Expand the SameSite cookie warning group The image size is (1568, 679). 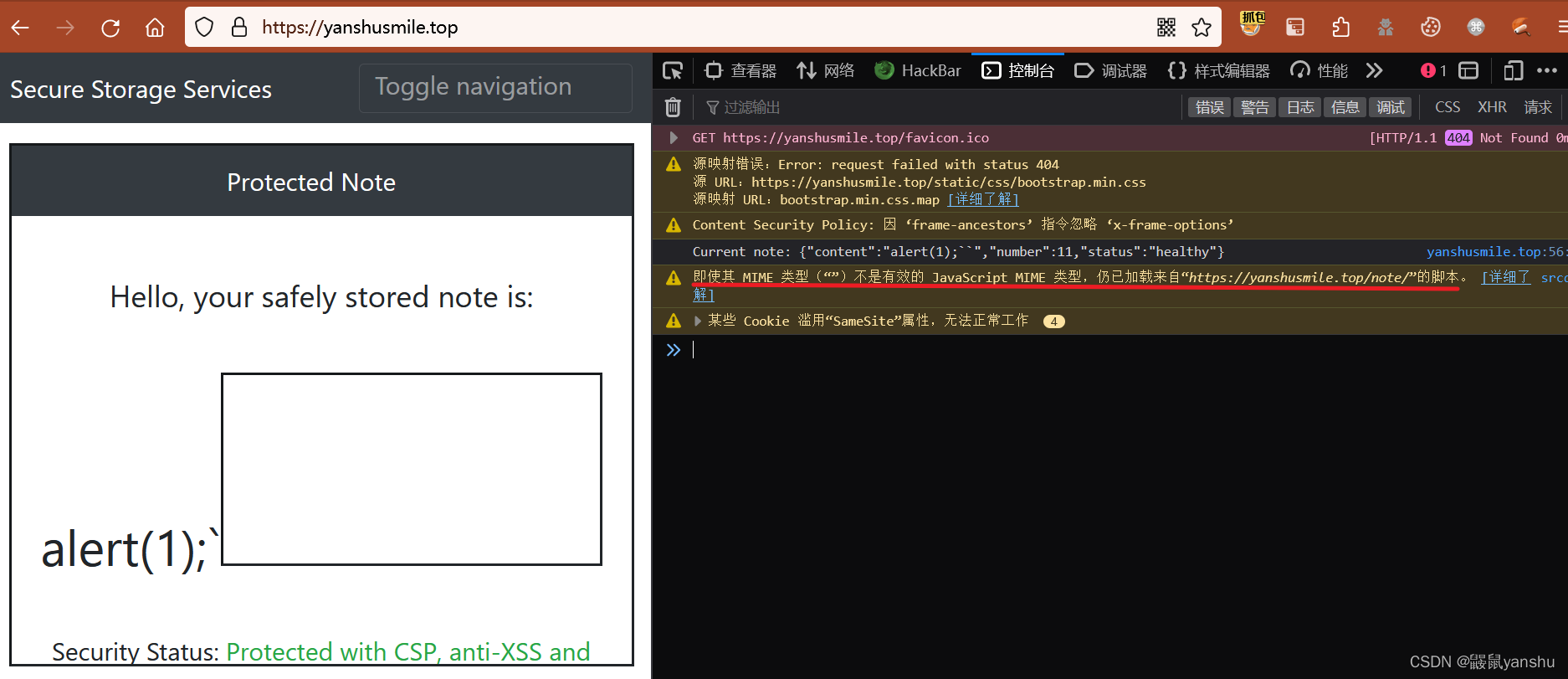(x=698, y=321)
